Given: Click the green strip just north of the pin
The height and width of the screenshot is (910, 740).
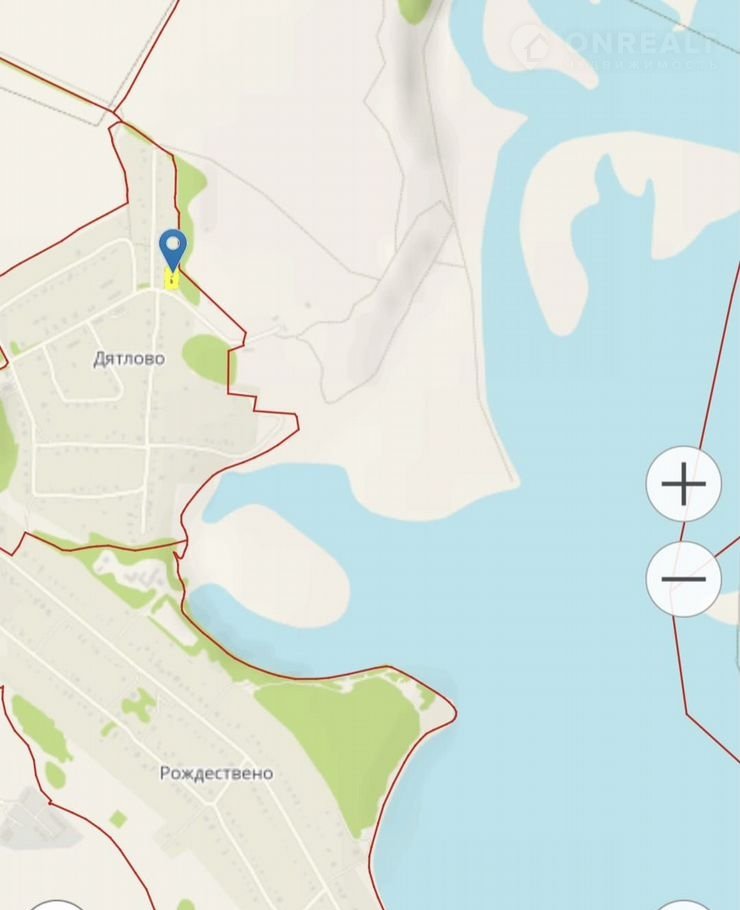Looking at the screenshot, I should tap(190, 192).
